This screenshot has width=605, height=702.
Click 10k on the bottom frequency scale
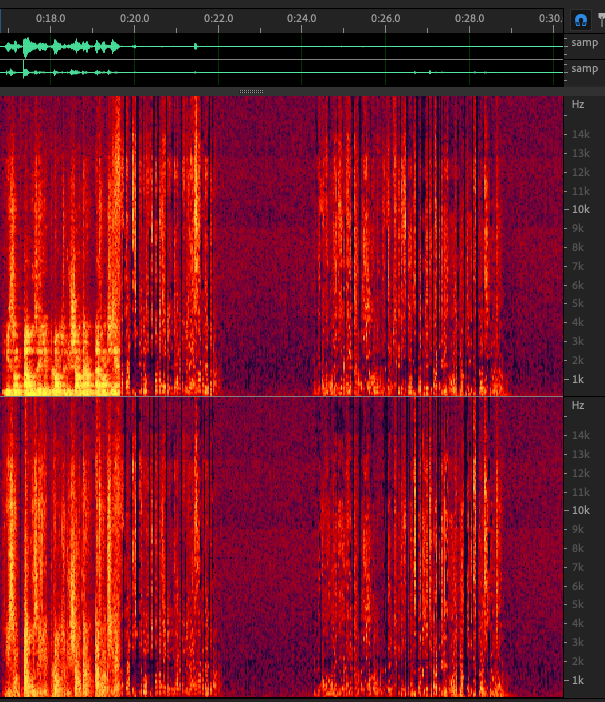(x=581, y=510)
